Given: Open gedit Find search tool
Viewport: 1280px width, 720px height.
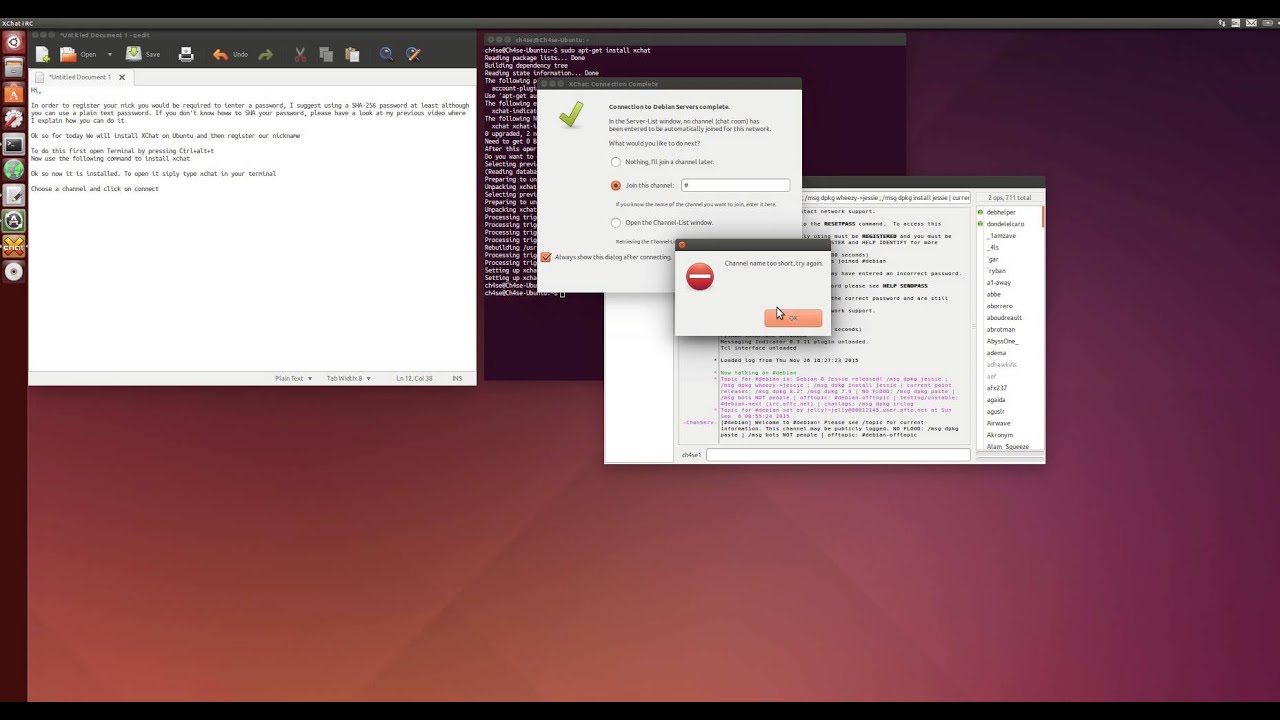Looking at the screenshot, I should point(386,54).
